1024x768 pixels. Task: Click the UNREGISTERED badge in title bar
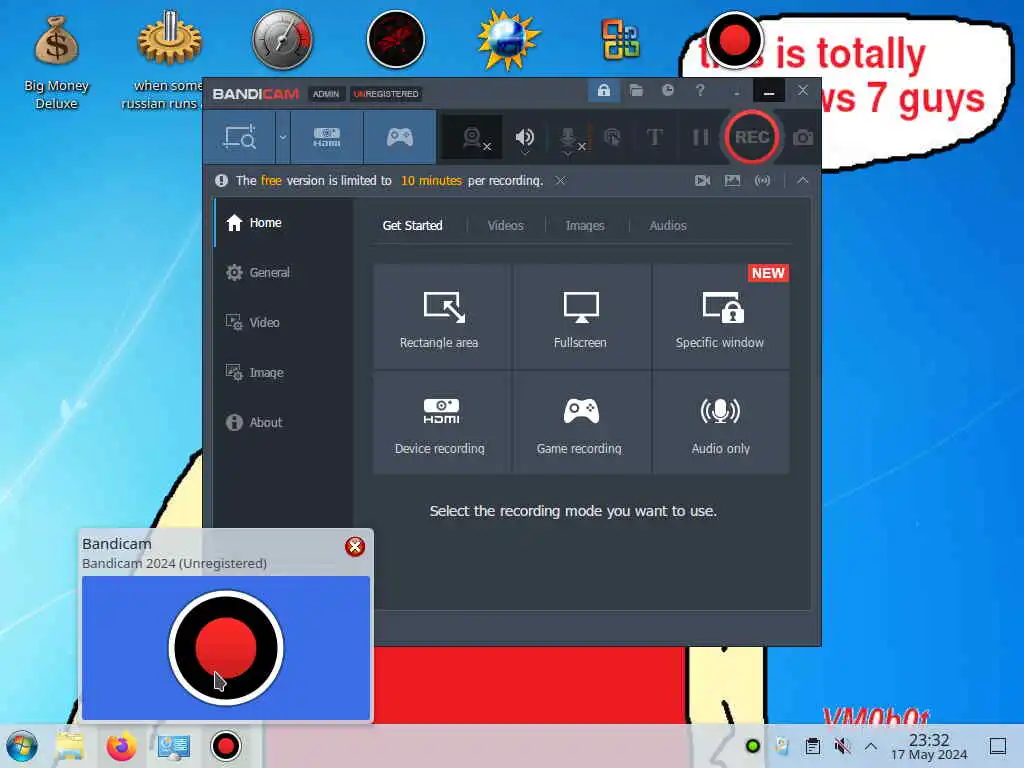[x=386, y=94]
